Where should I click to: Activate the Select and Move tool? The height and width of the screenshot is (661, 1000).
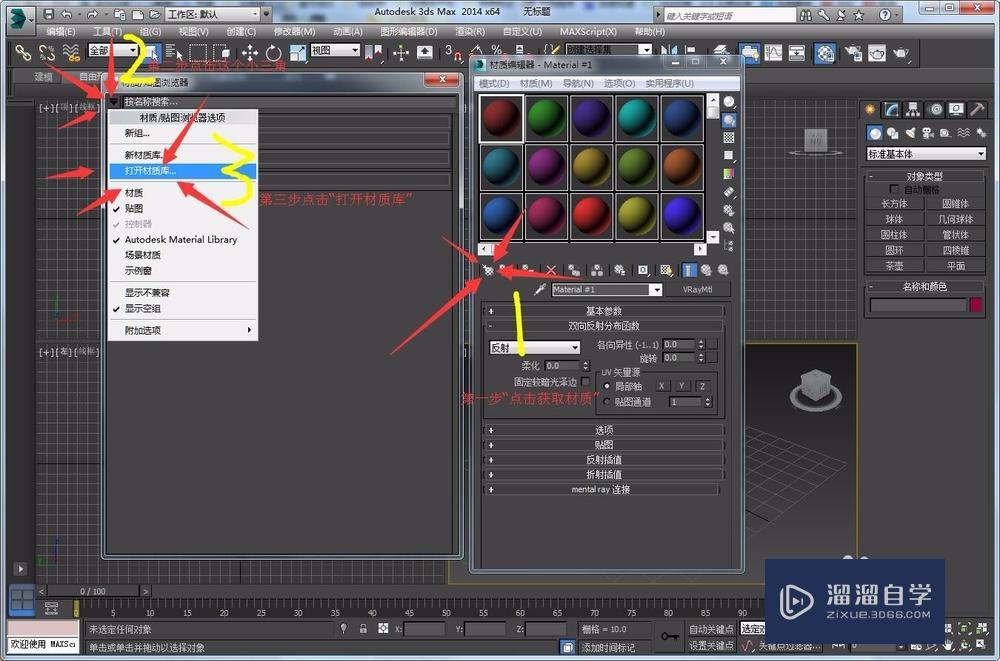[x=249, y=52]
